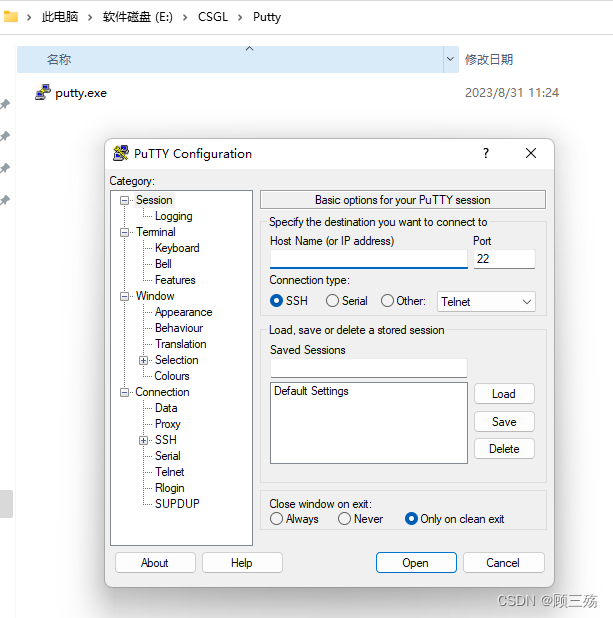Select the Other connection type radio

click(387, 301)
